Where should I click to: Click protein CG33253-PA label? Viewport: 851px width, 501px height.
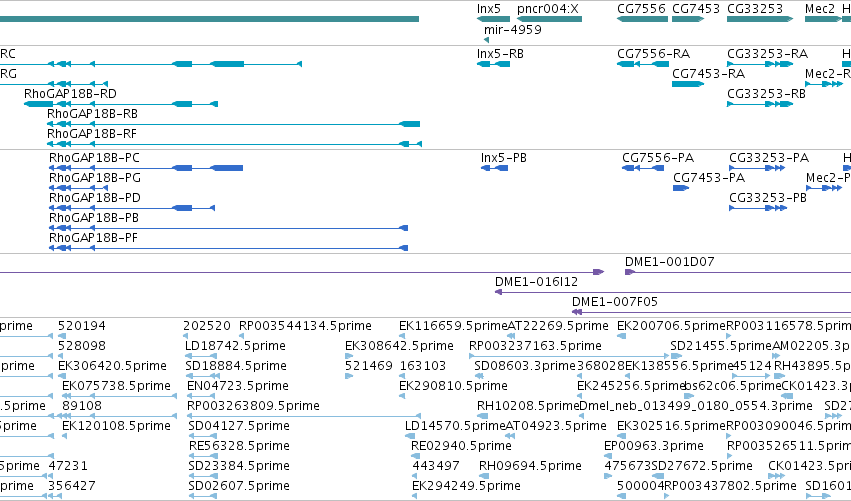(769, 158)
